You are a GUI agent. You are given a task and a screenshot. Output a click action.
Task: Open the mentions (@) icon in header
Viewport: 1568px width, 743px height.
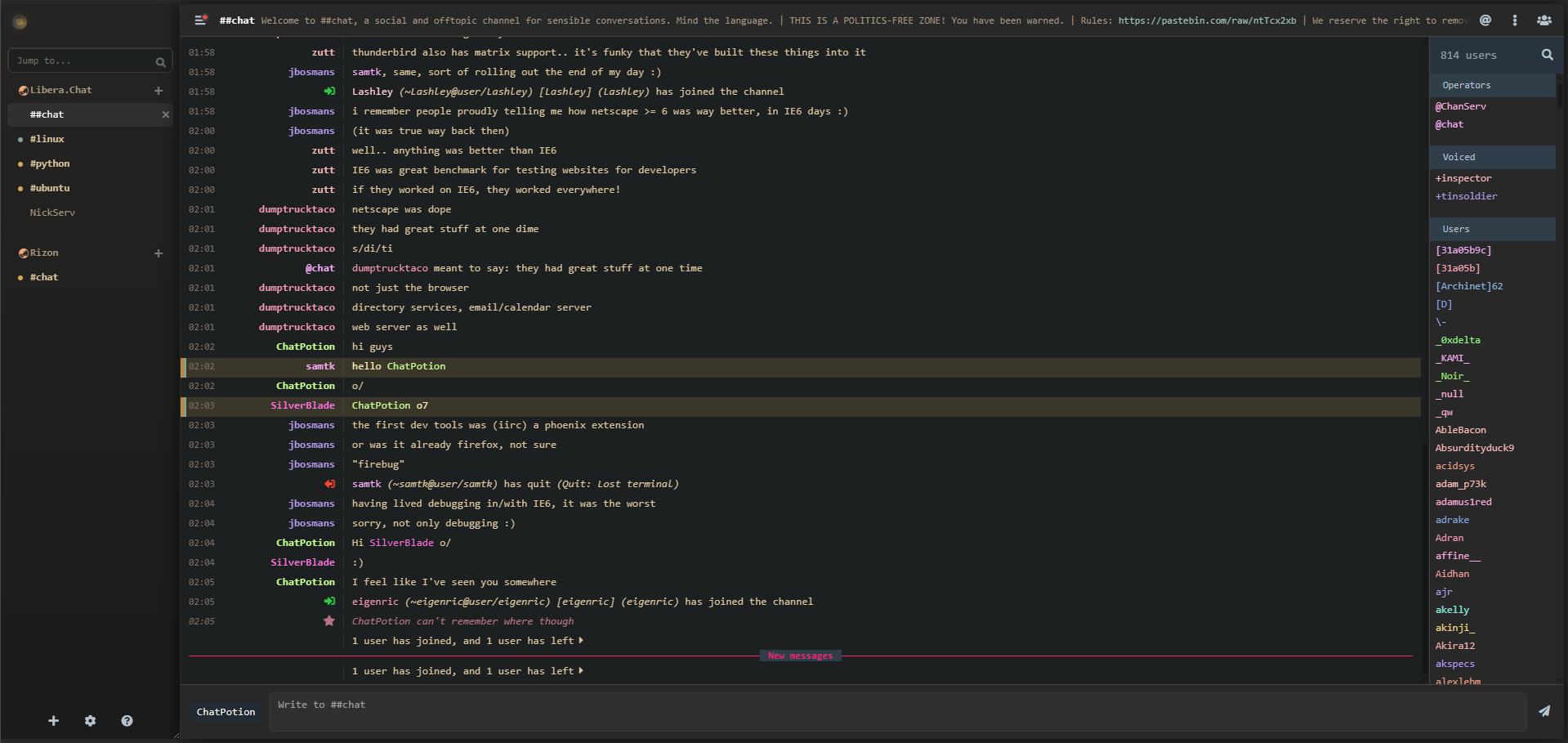pyautogui.click(x=1485, y=20)
